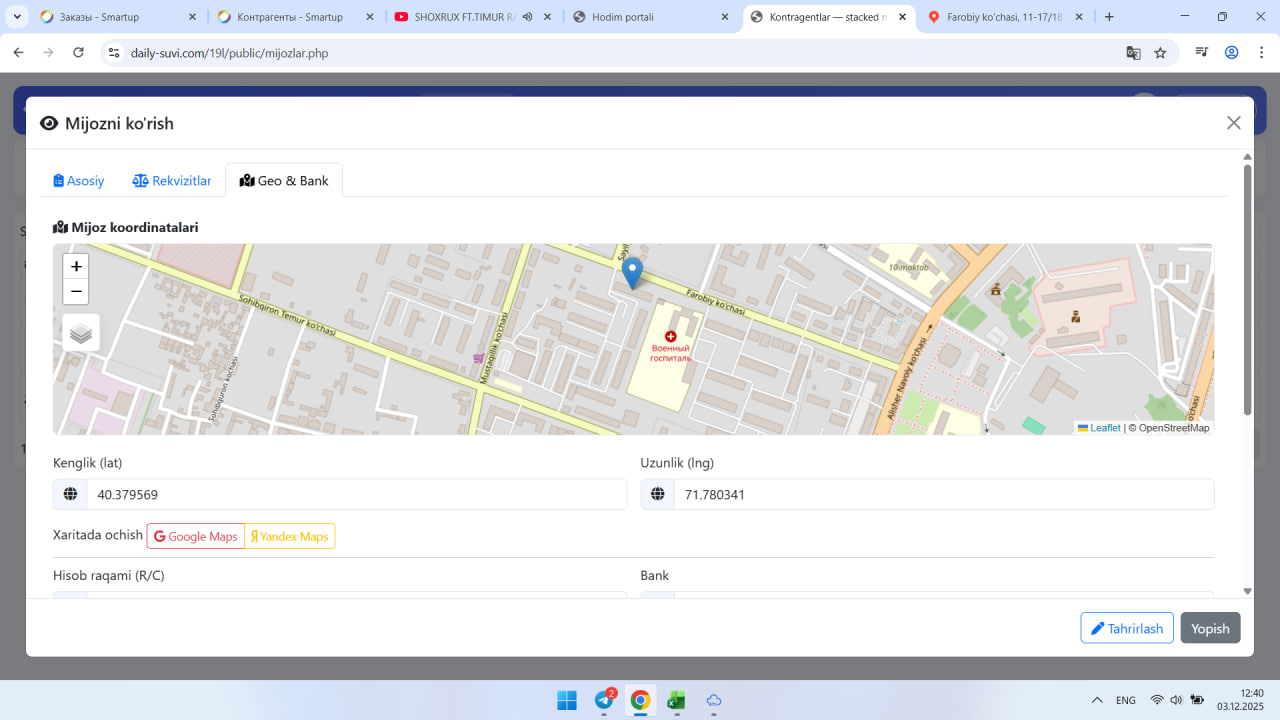Open the cloud app in the taskbar
Viewport: 1280px width, 720px height.
[x=713, y=700]
